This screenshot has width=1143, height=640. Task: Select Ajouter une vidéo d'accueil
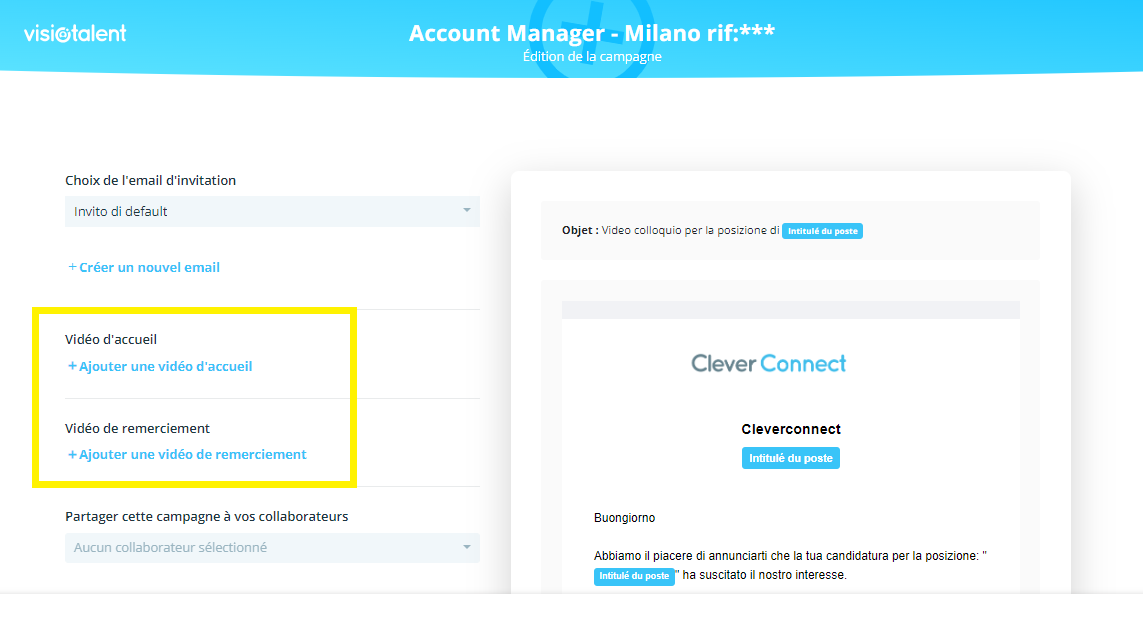(165, 366)
